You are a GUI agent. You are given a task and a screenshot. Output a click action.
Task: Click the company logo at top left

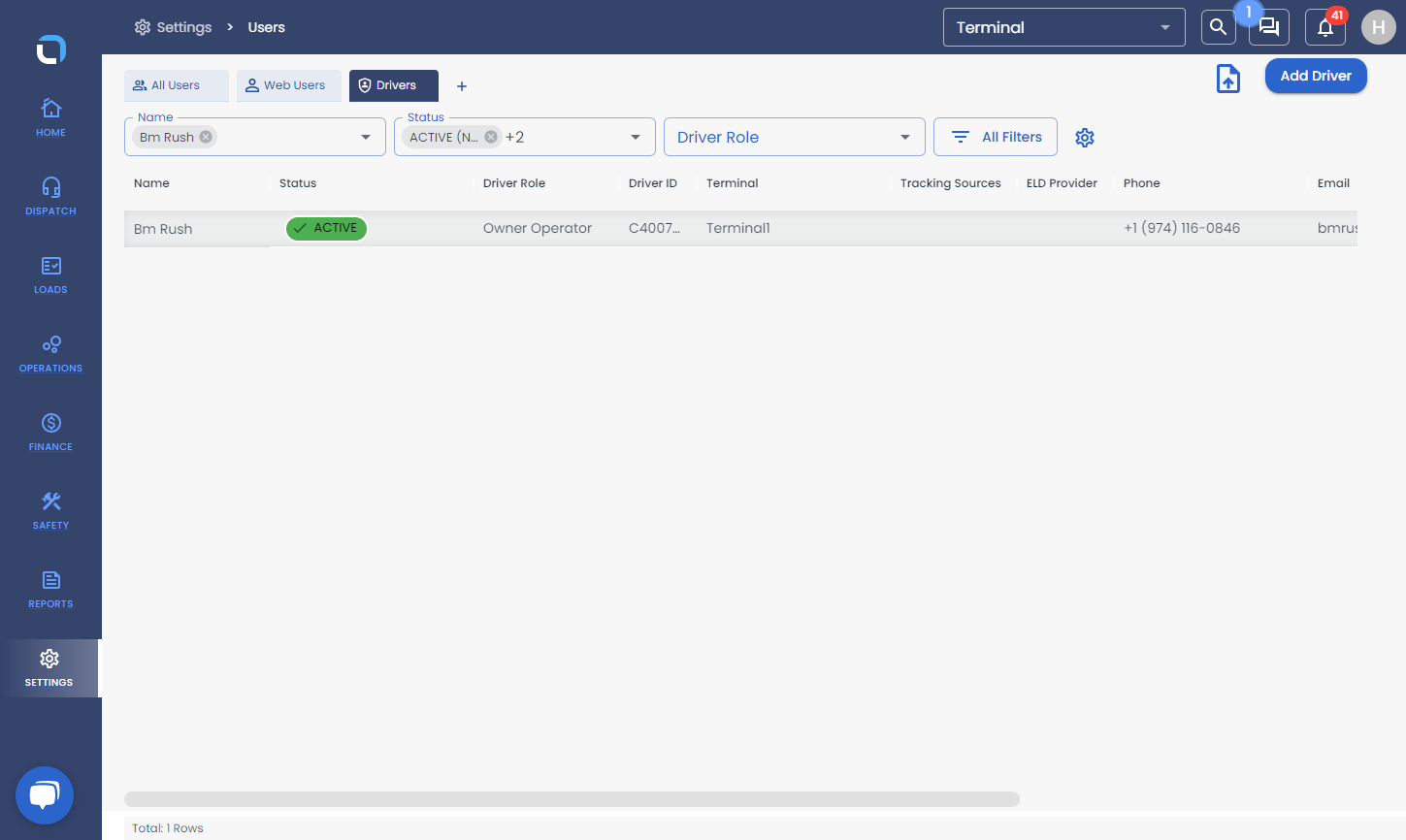coord(51,49)
